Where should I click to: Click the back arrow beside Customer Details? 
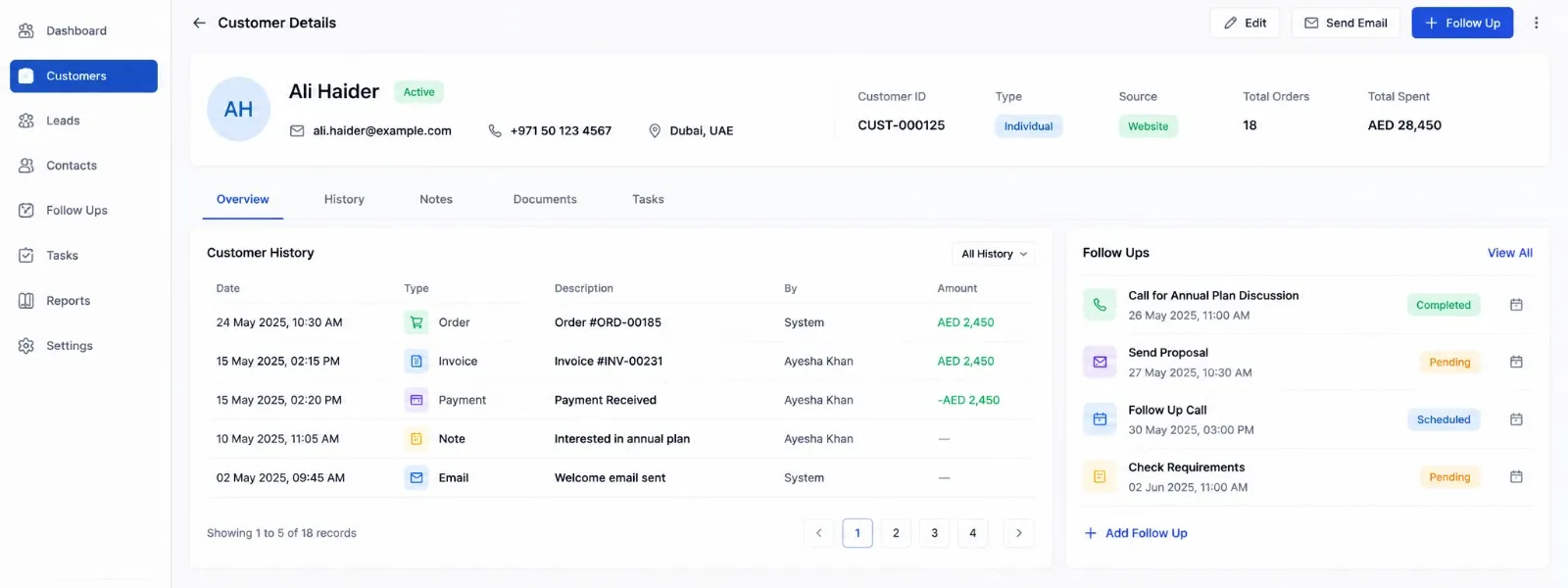pyautogui.click(x=199, y=23)
